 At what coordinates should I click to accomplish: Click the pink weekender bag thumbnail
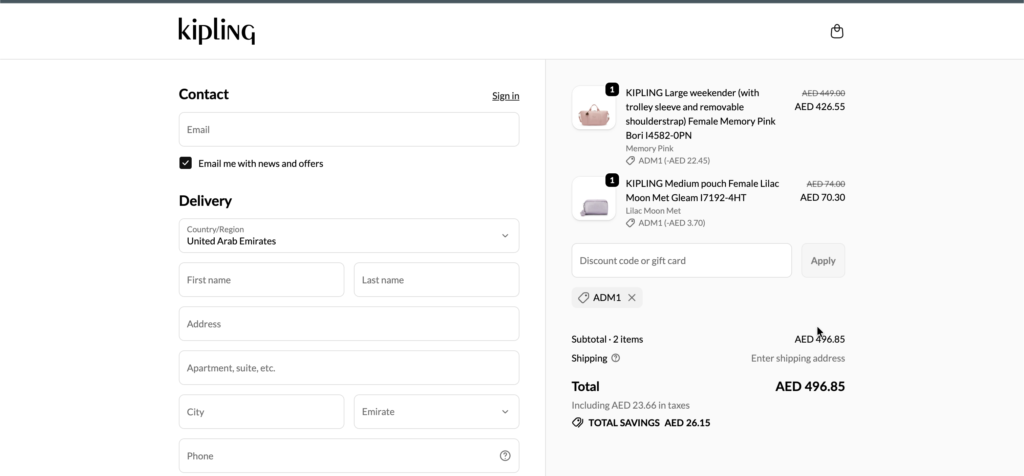click(x=594, y=108)
